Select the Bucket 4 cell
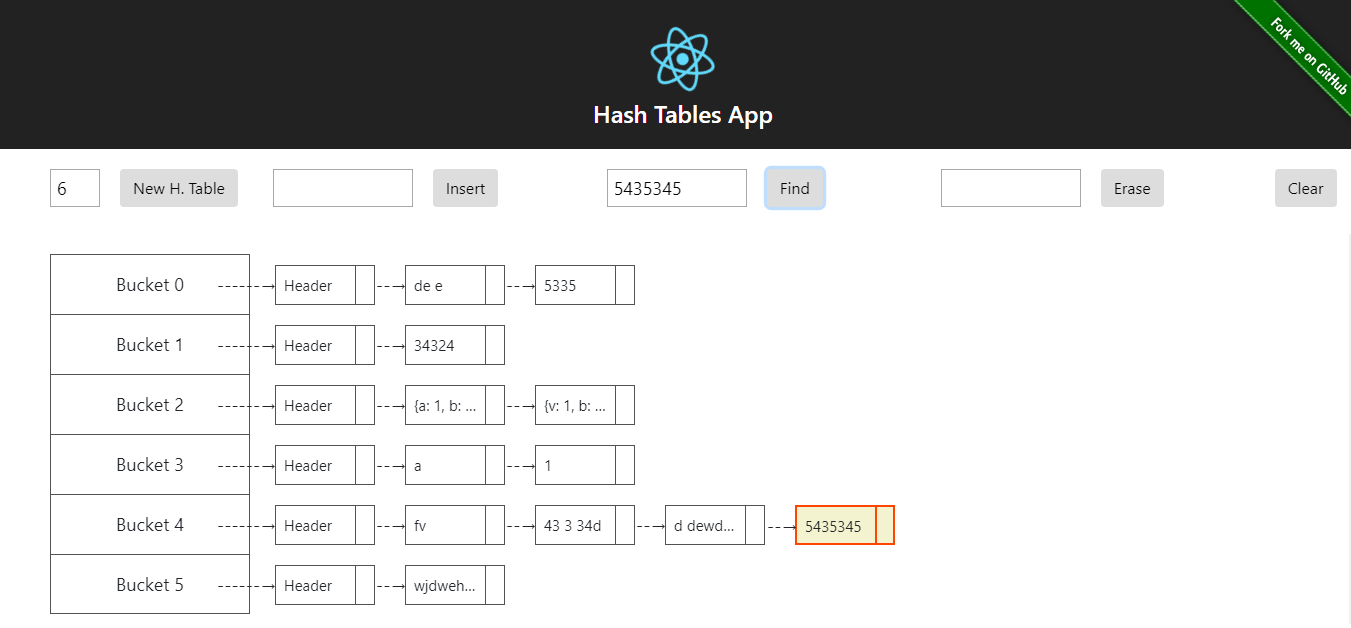 pos(150,525)
